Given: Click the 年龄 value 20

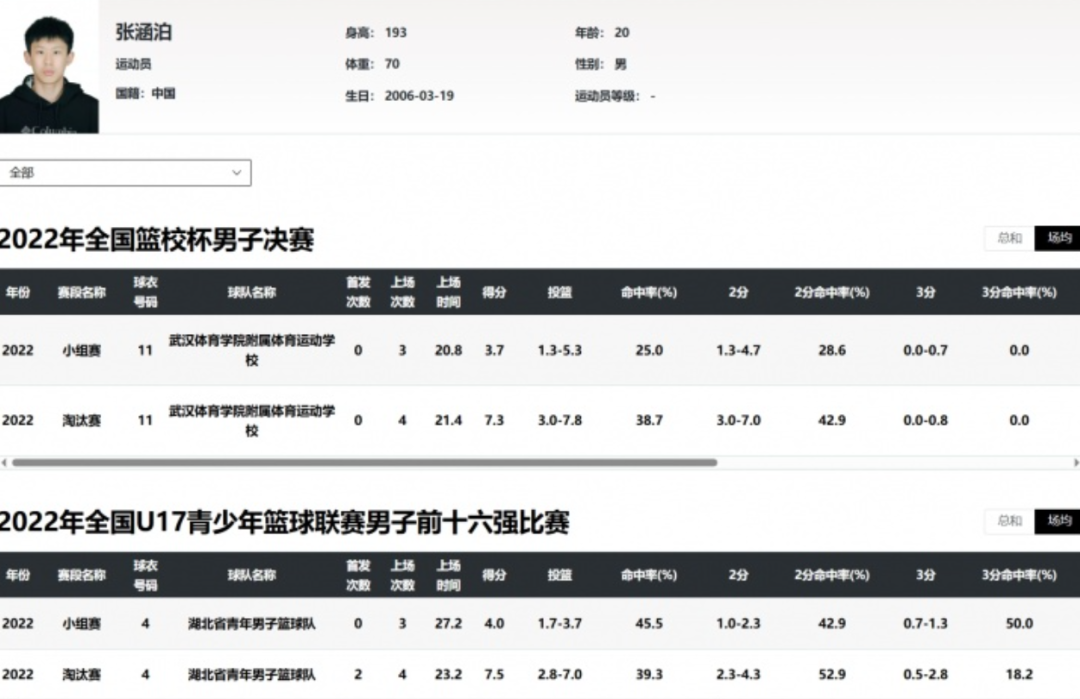Looking at the screenshot, I should 621,32.
